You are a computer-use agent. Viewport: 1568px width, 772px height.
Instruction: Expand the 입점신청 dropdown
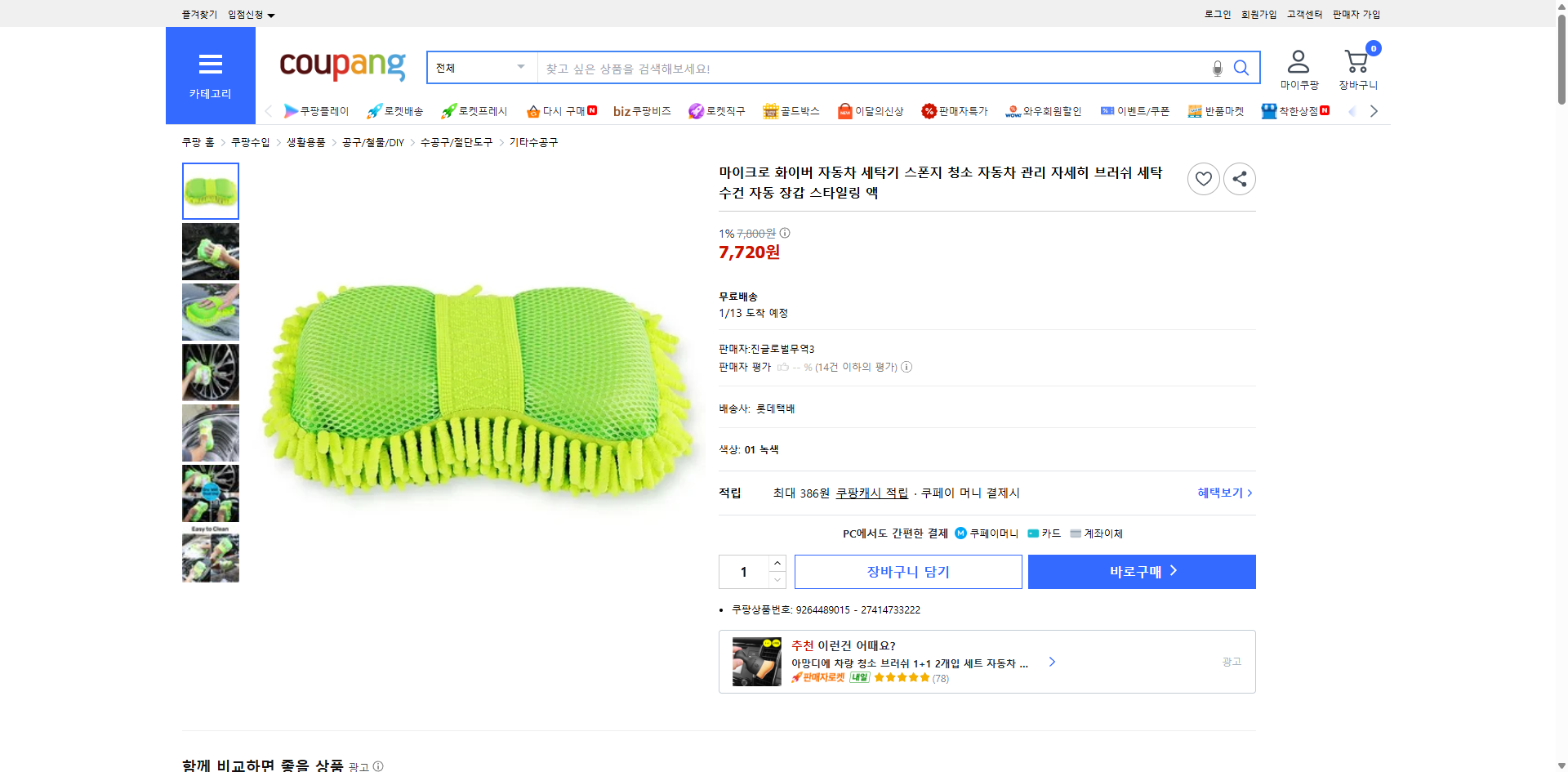pos(250,14)
